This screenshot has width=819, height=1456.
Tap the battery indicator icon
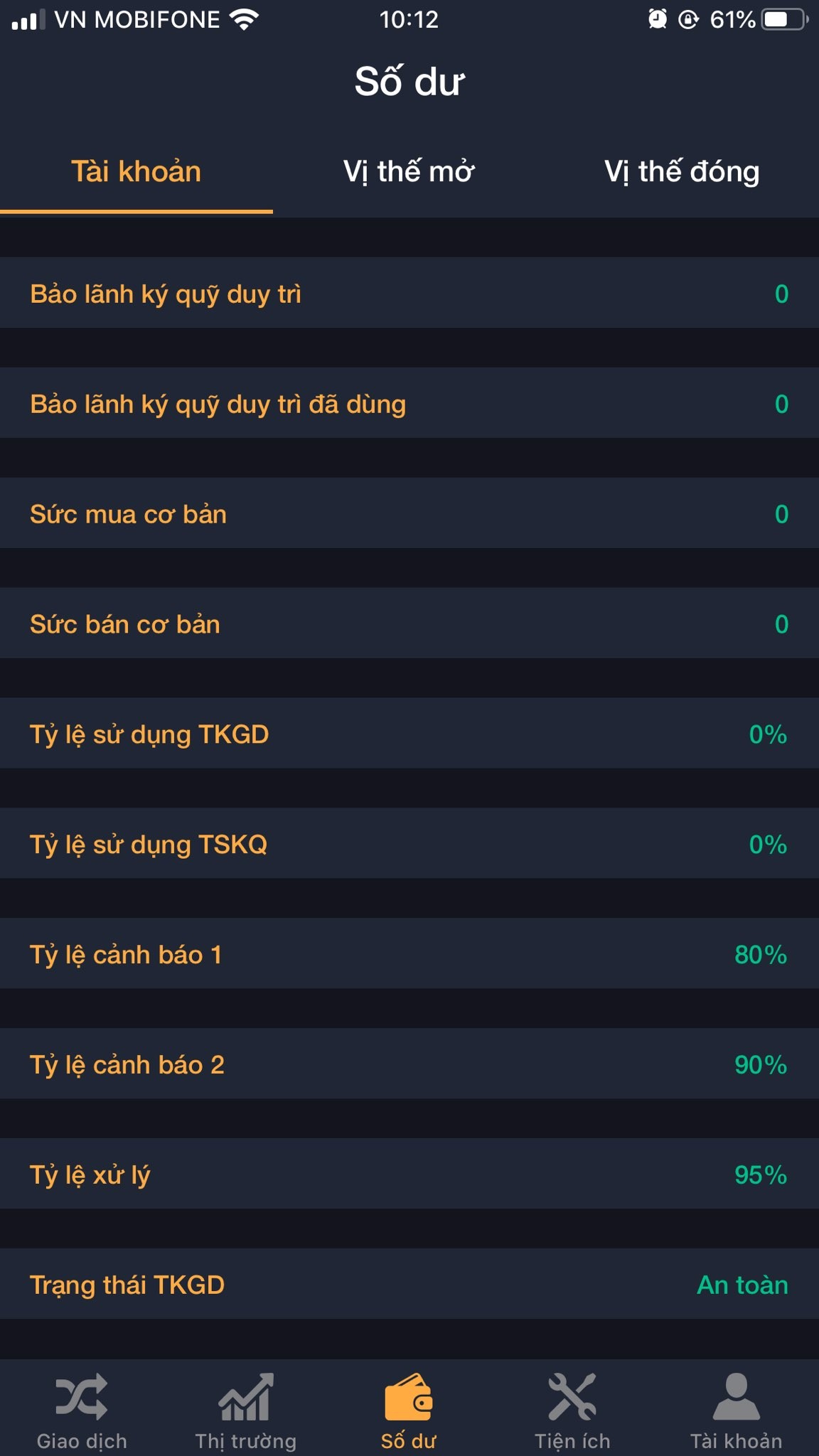coord(785,19)
